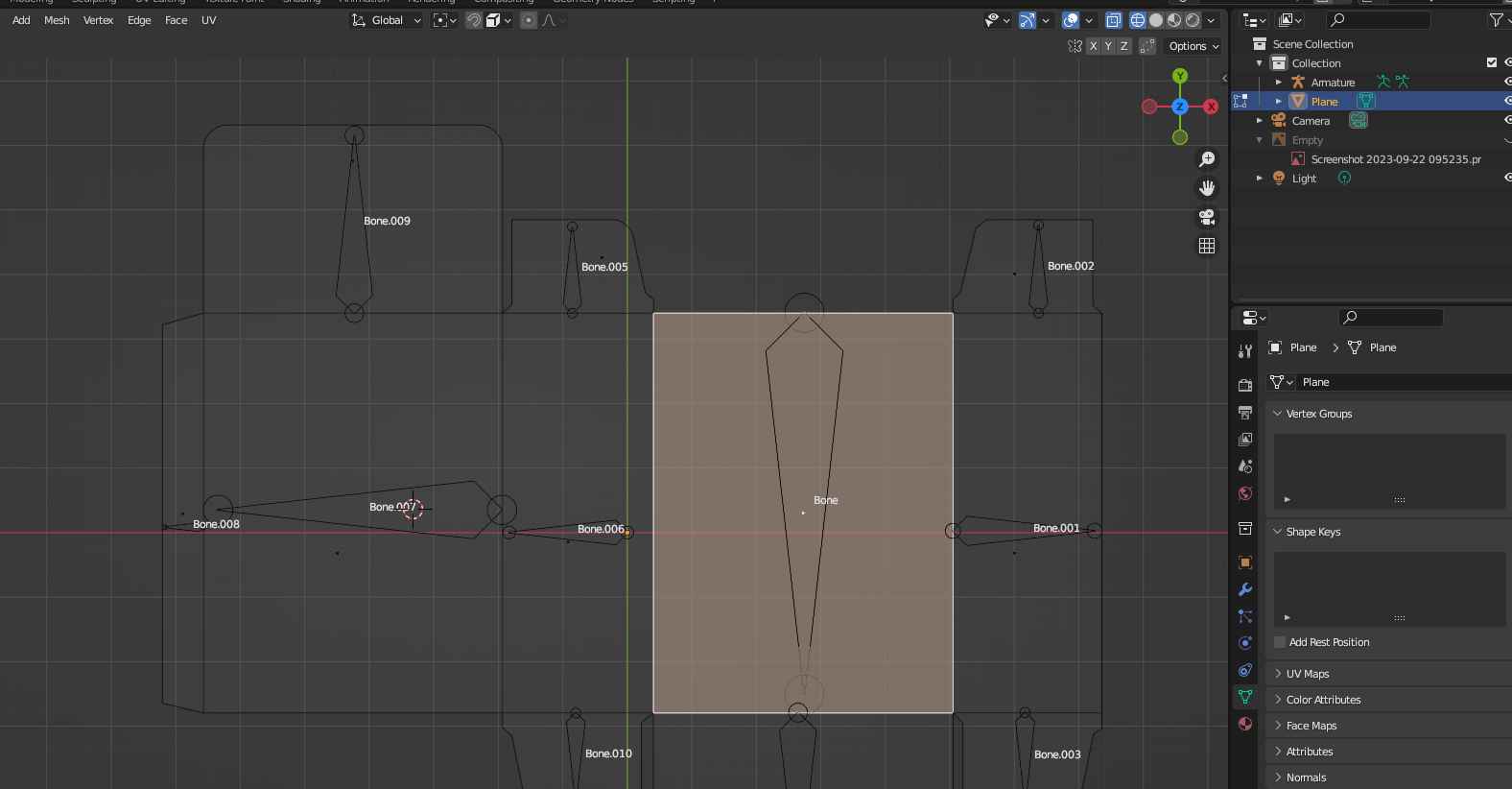Click the viewport zoom magnifier icon

click(1207, 159)
